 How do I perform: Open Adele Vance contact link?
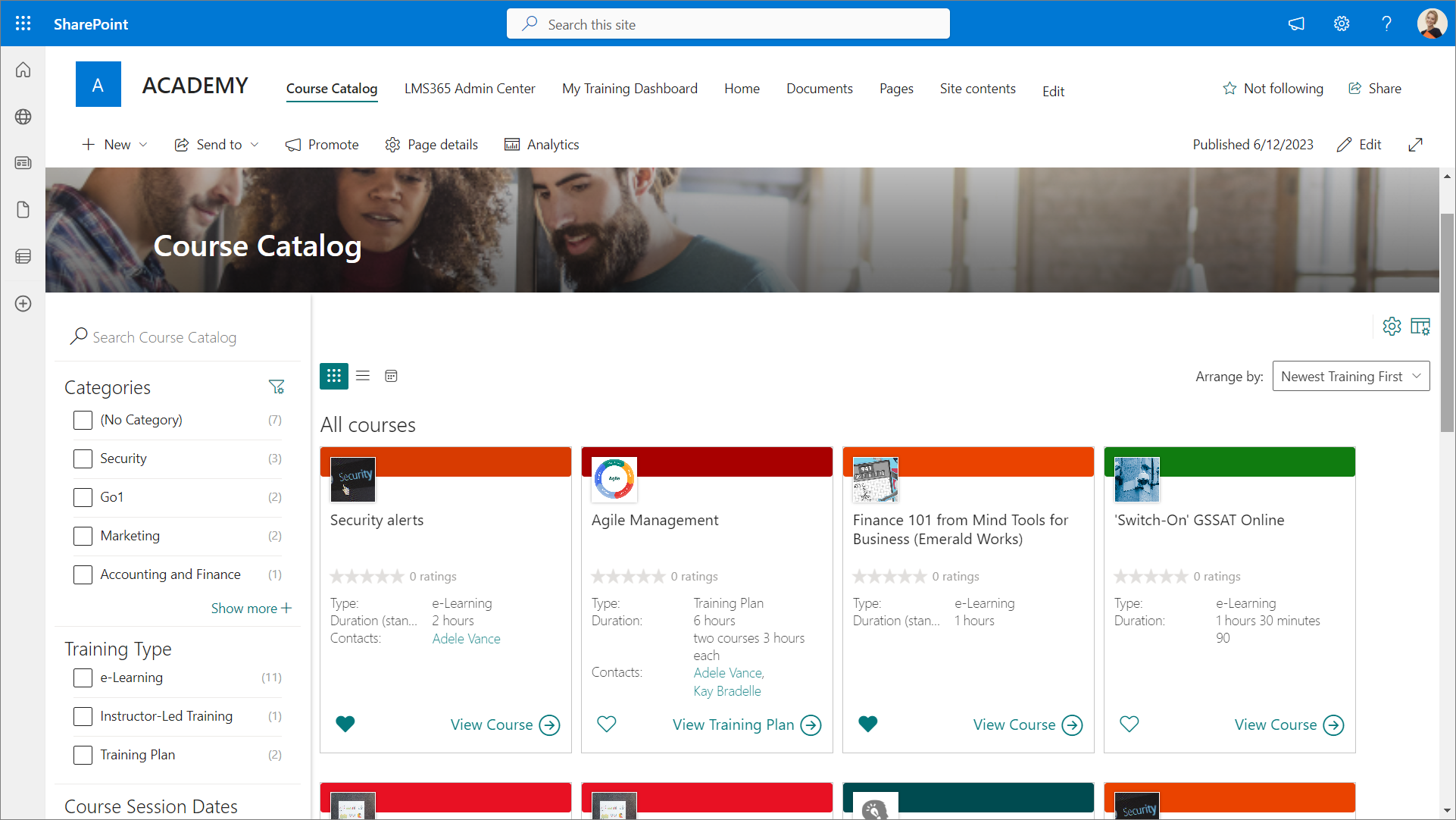point(466,639)
